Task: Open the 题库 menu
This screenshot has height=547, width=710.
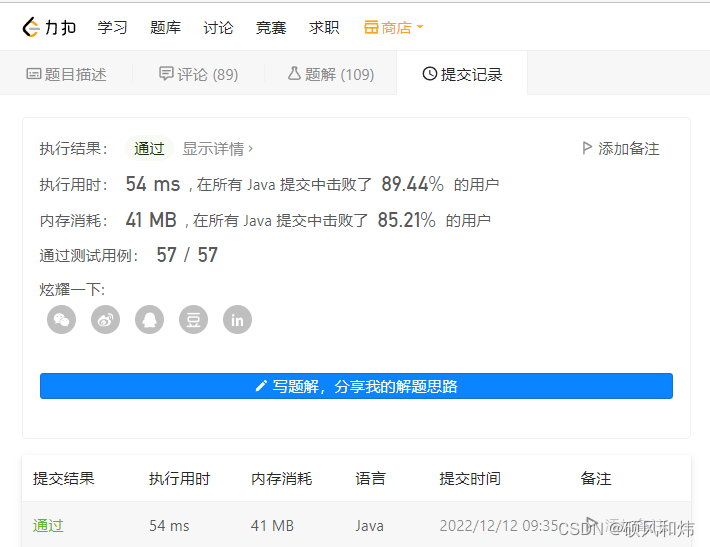Action: 165,28
